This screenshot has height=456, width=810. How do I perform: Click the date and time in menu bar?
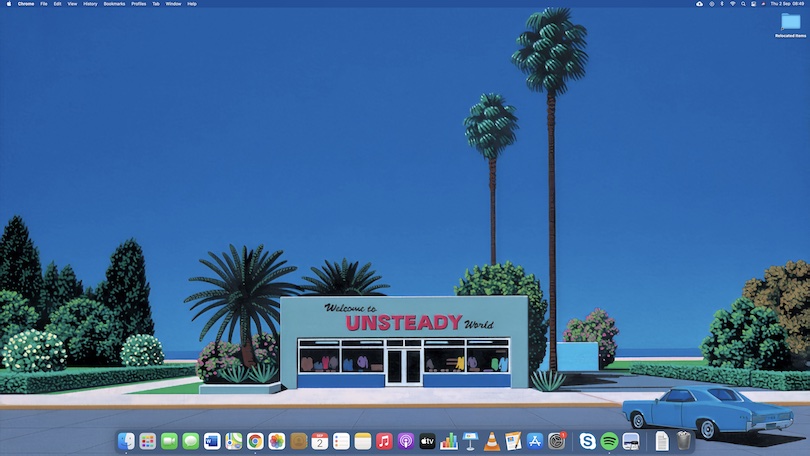point(787,4)
